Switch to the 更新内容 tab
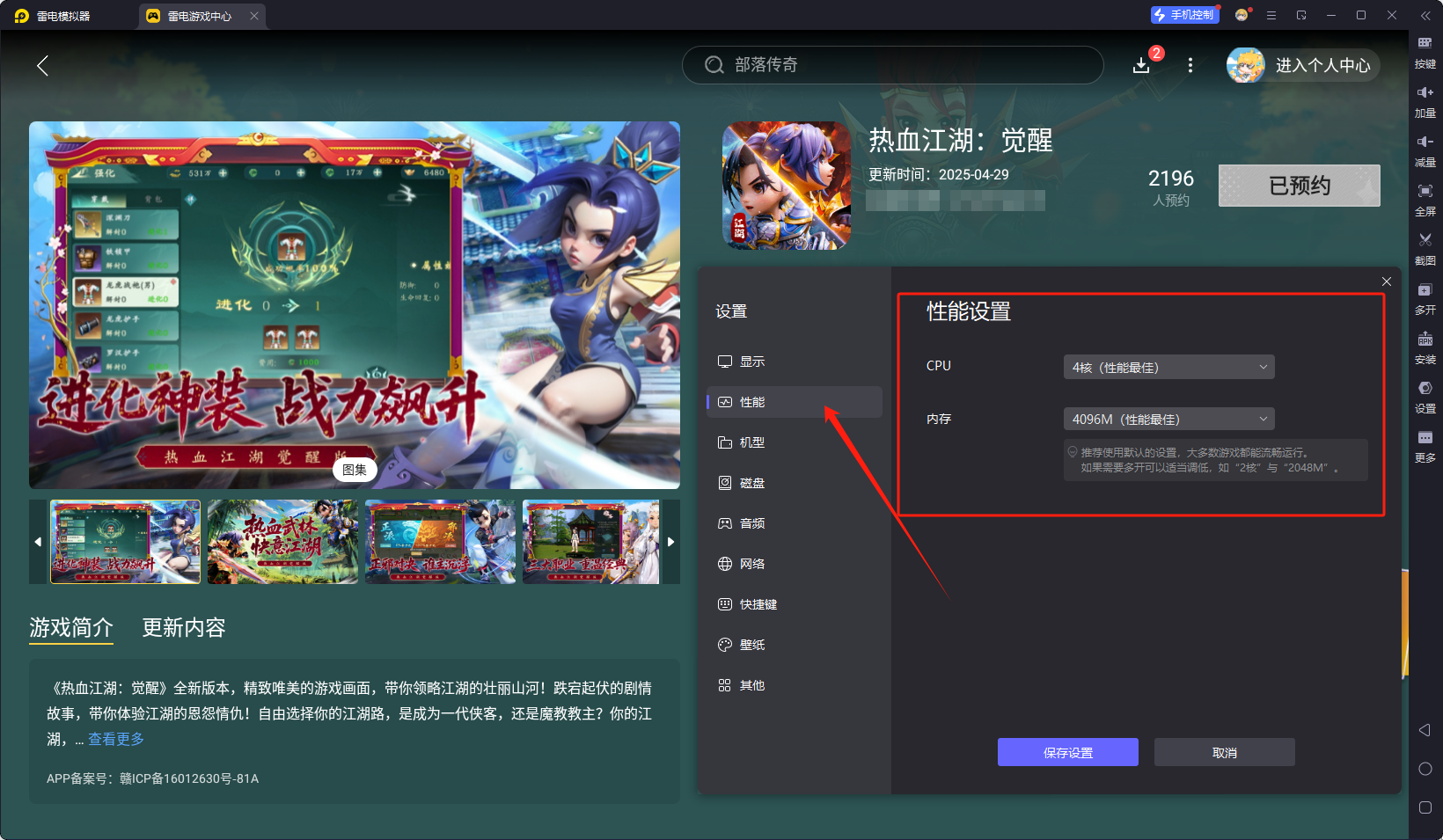Image resolution: width=1443 pixels, height=840 pixels. (184, 627)
